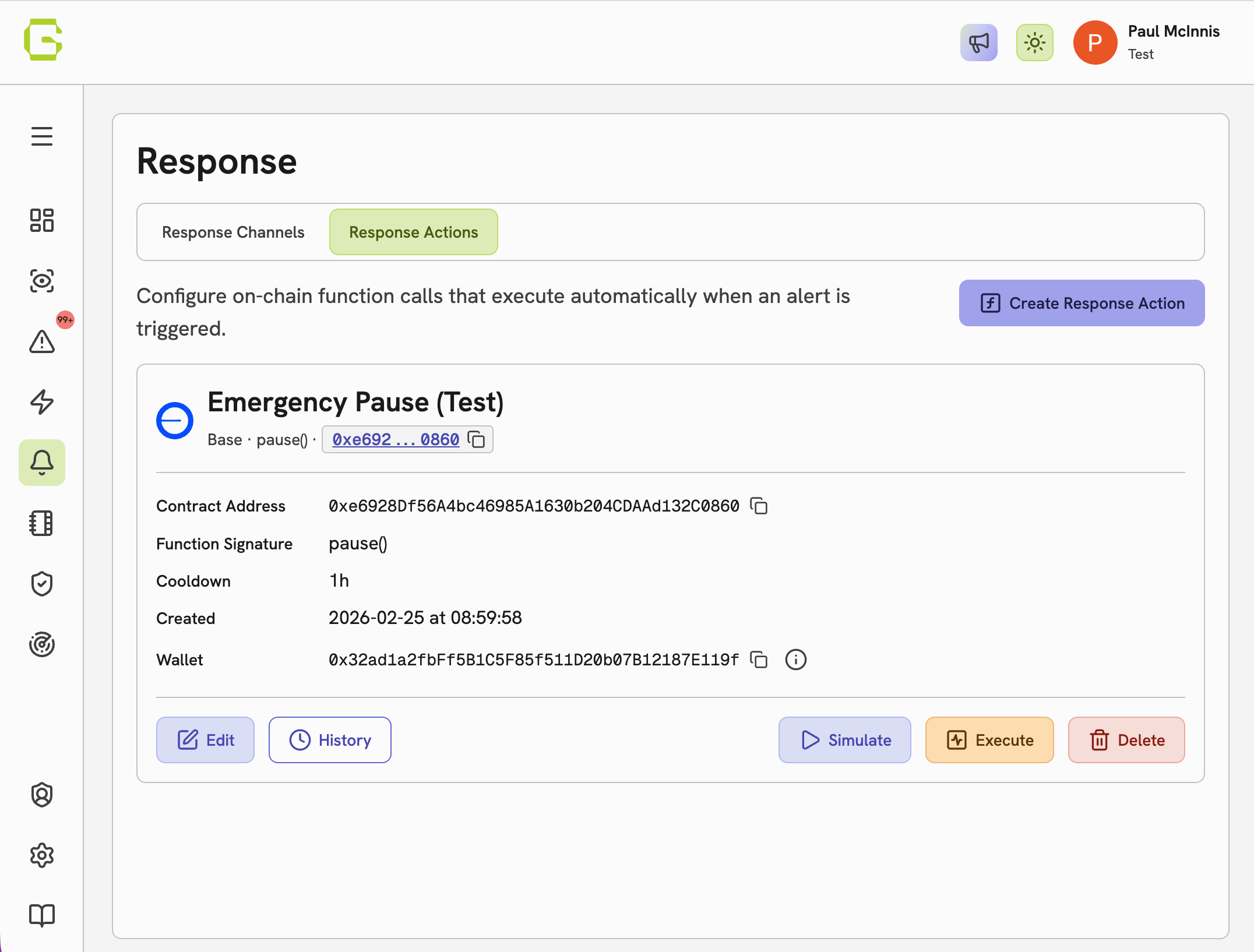
Task: Collapse the sidebar using the hamburger icon
Action: tap(41, 136)
